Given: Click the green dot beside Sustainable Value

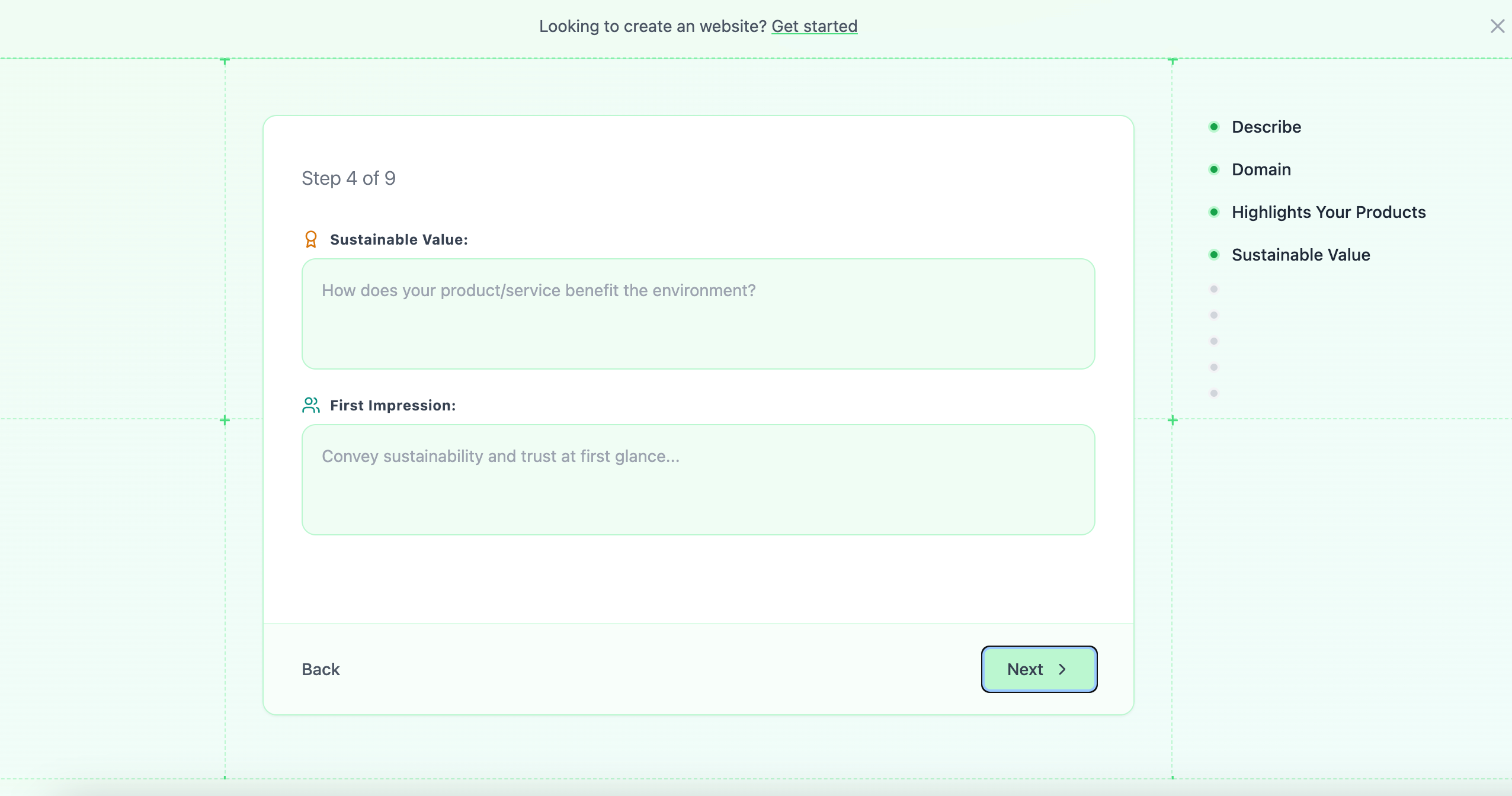Looking at the screenshot, I should click(1215, 255).
